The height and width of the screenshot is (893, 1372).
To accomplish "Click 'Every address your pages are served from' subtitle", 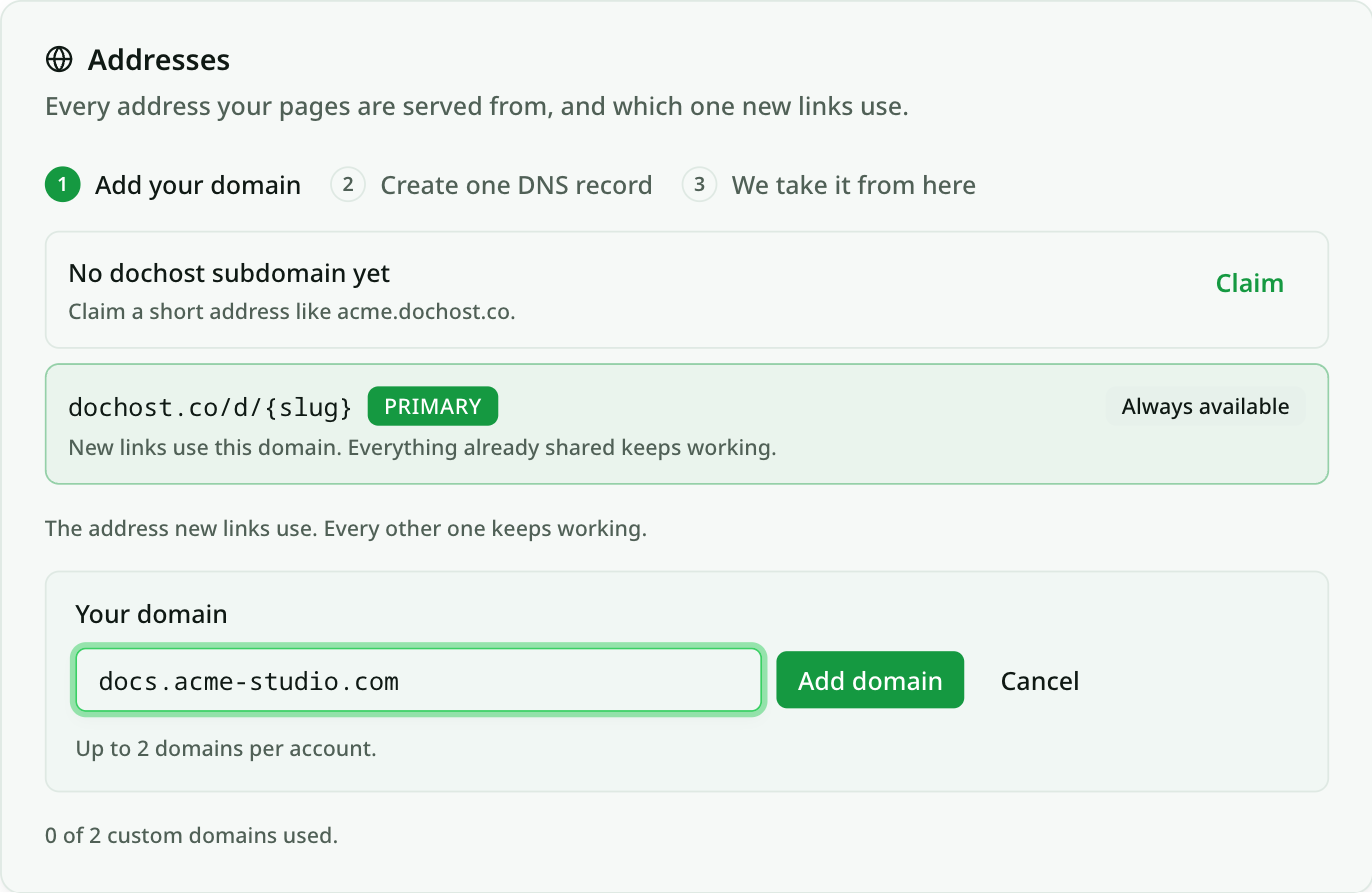I will (x=477, y=106).
